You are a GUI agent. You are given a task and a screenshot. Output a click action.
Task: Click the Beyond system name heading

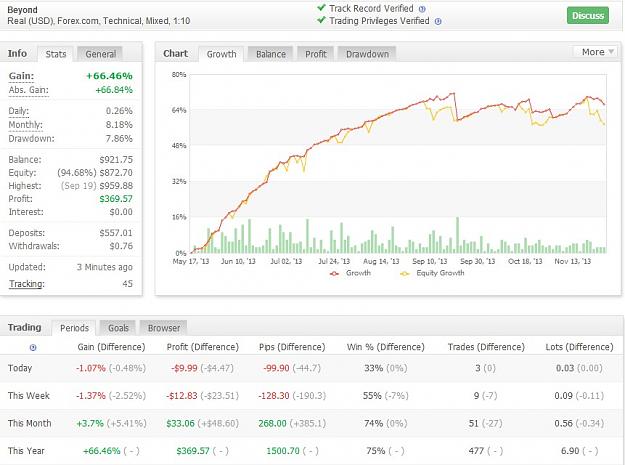tap(22, 10)
